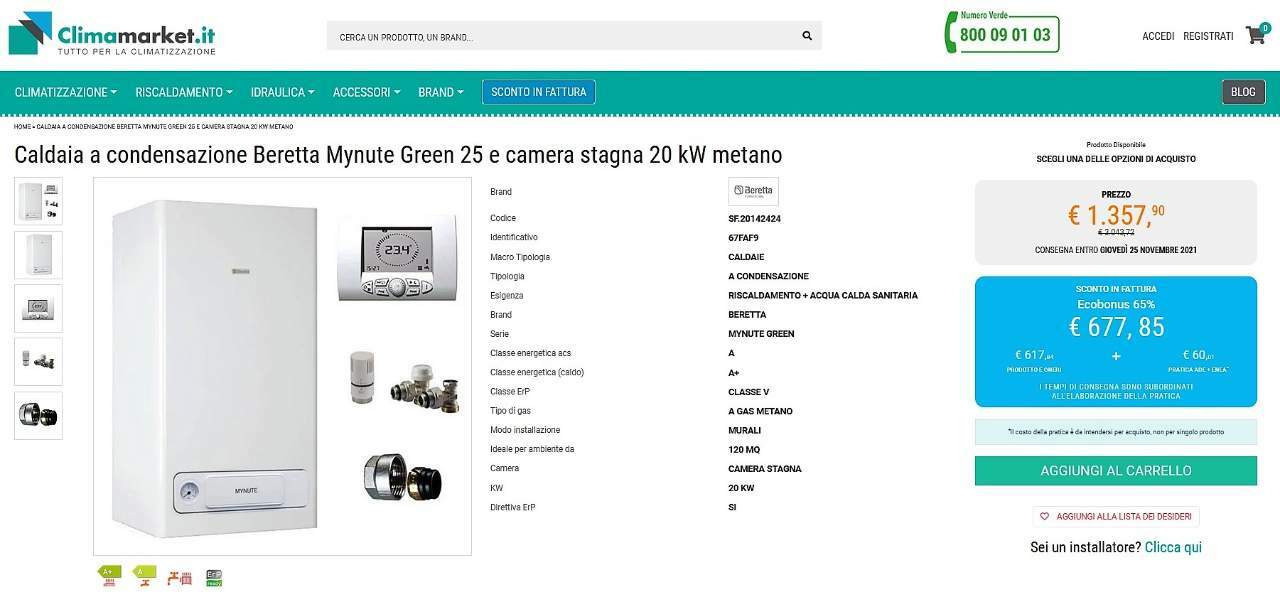Click the A hot water energy class icon
The width and height of the screenshot is (1280, 597).
point(145,575)
